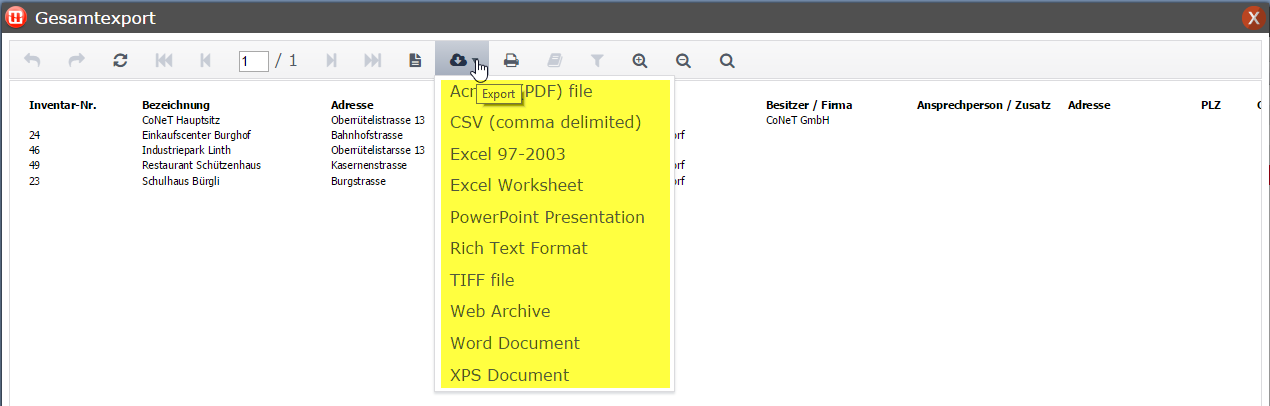Image resolution: width=1270 pixels, height=406 pixels.
Task: Click the Bahnhofstrasse address cell
Action: pyautogui.click(x=368, y=135)
